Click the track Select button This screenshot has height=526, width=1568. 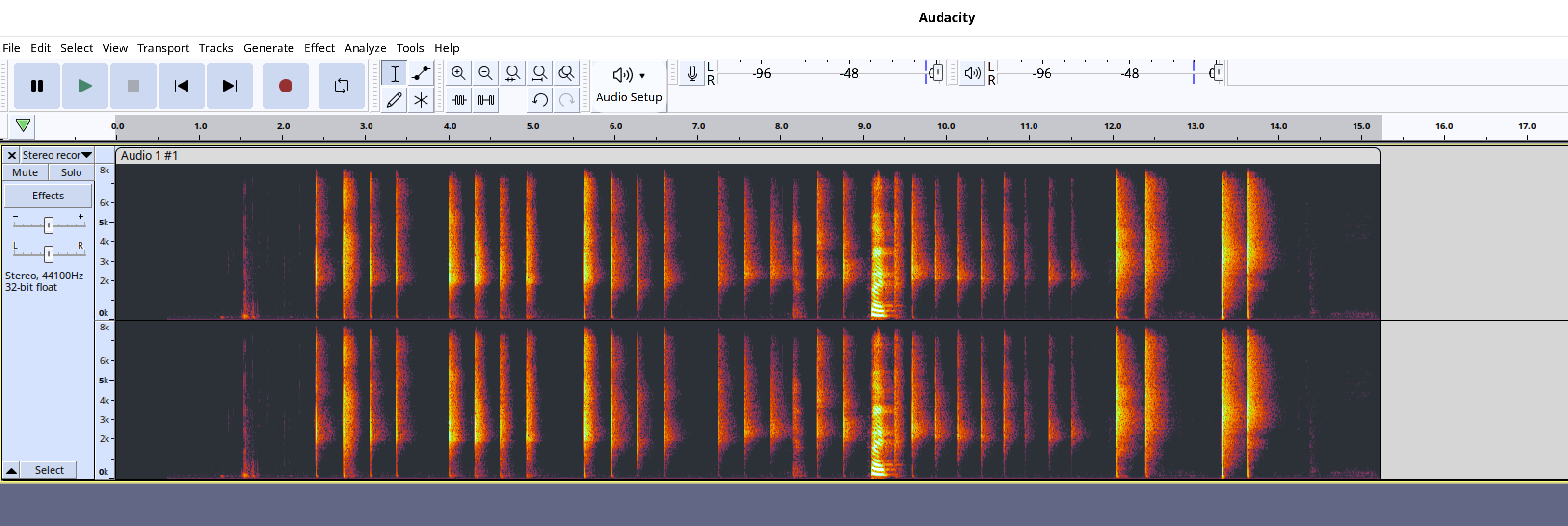tap(49, 470)
